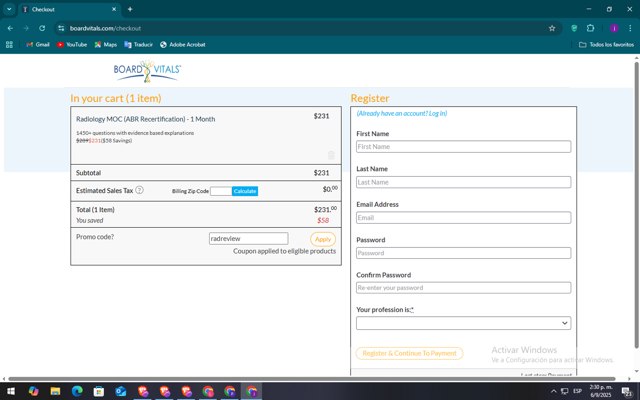Click the Confirm Password field

[x=463, y=288]
